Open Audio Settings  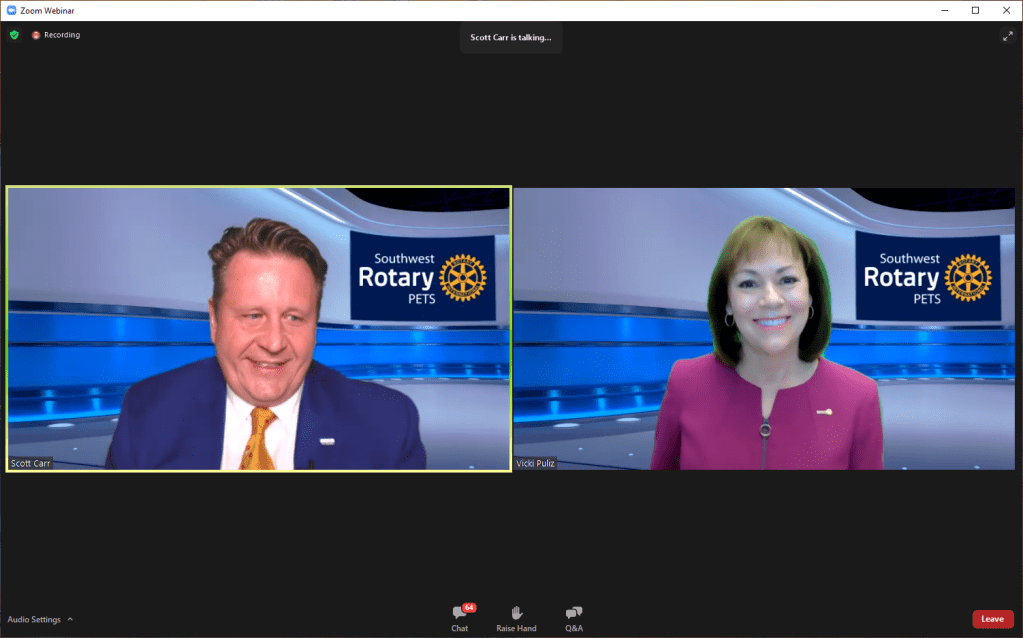34,619
